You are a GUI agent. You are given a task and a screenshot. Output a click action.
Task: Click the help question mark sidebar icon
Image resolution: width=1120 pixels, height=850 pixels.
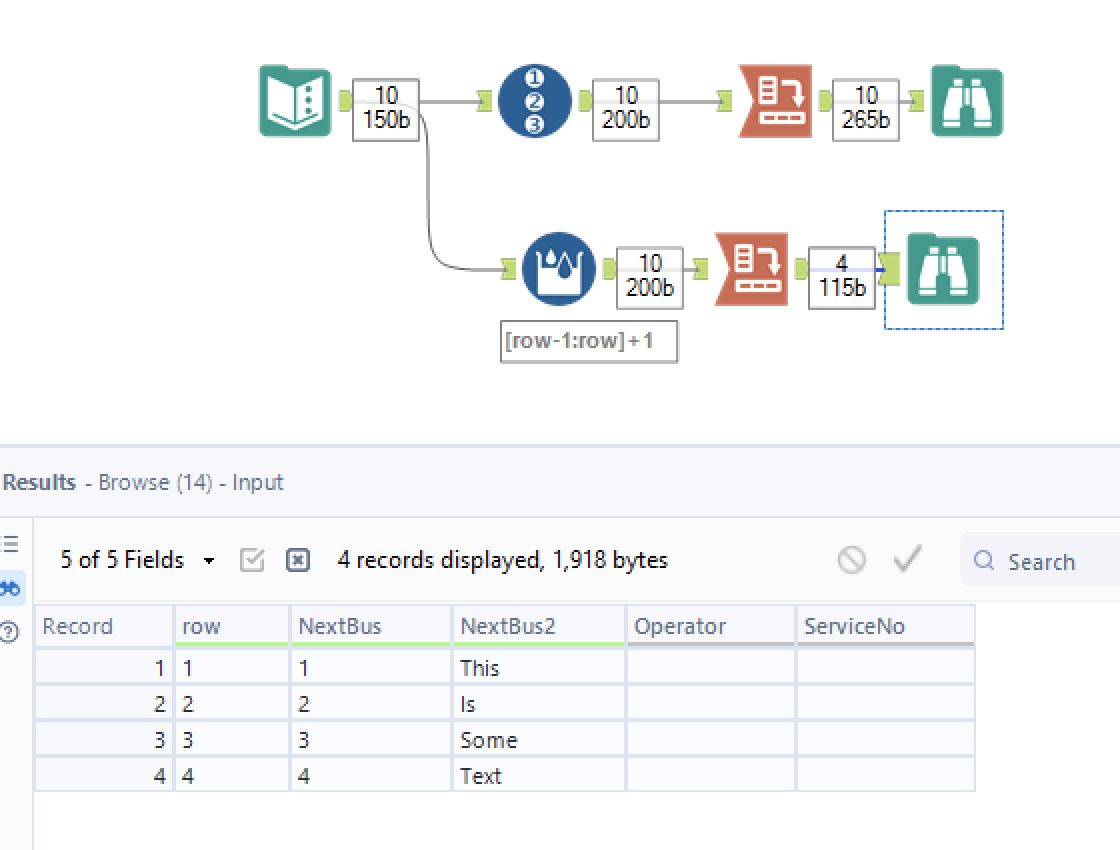tap(10, 632)
